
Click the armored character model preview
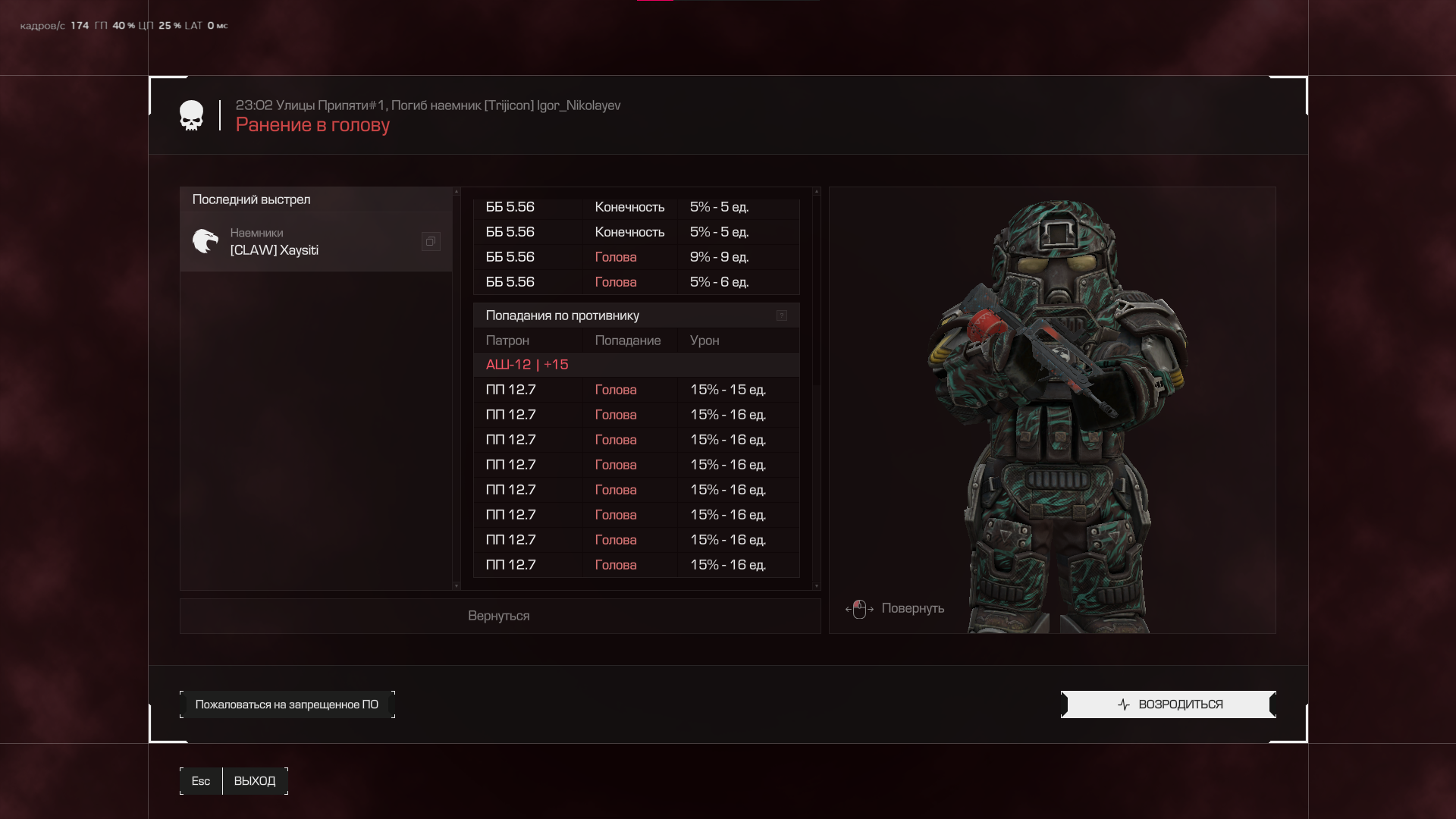(x=1056, y=416)
